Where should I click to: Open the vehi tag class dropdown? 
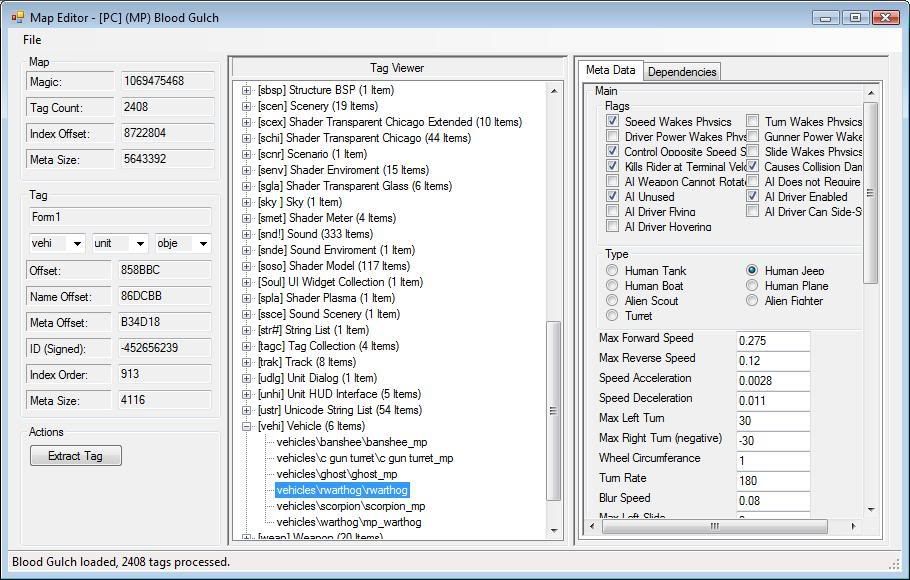77,244
